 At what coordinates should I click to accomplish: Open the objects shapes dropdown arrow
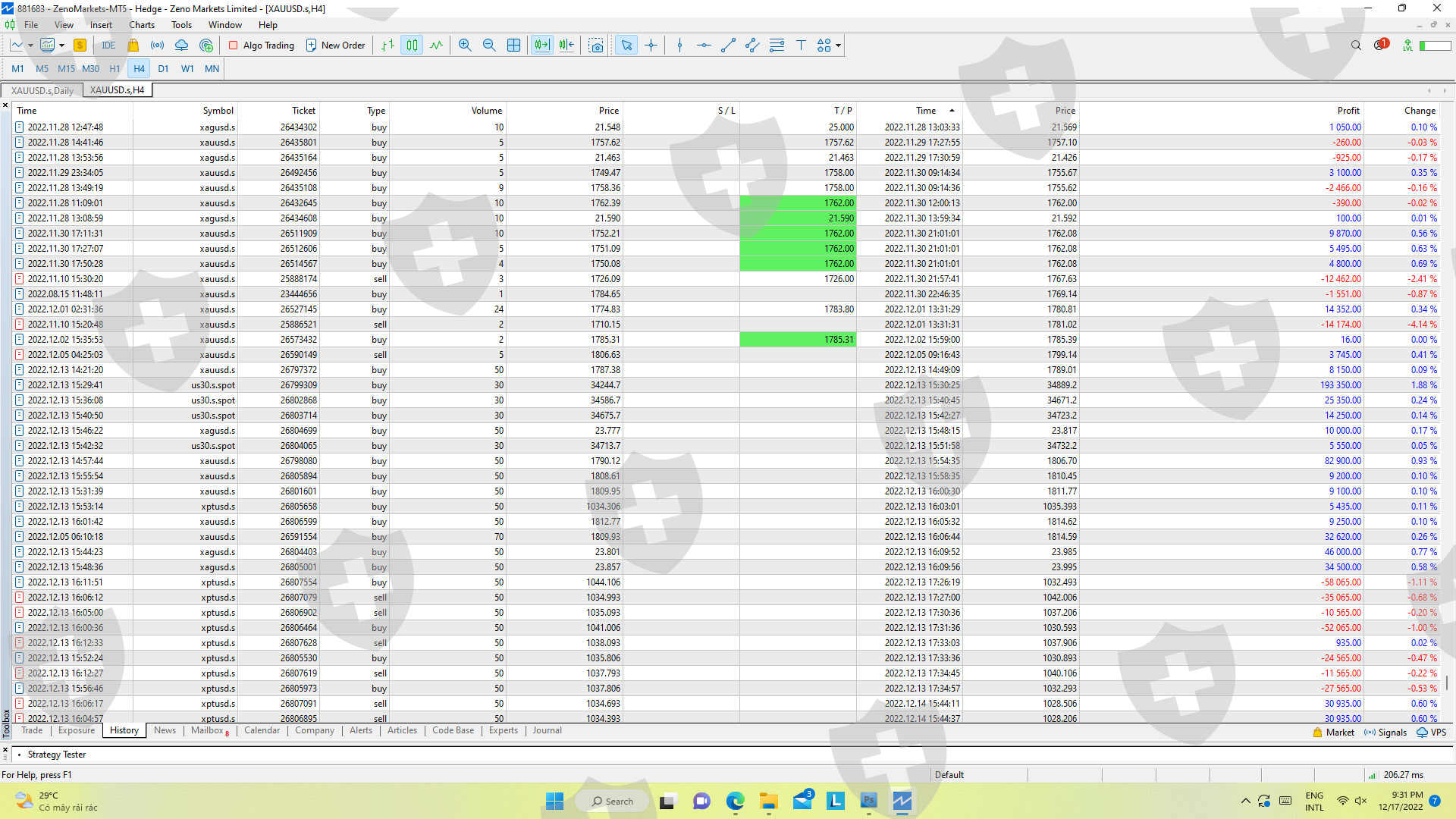click(x=838, y=45)
